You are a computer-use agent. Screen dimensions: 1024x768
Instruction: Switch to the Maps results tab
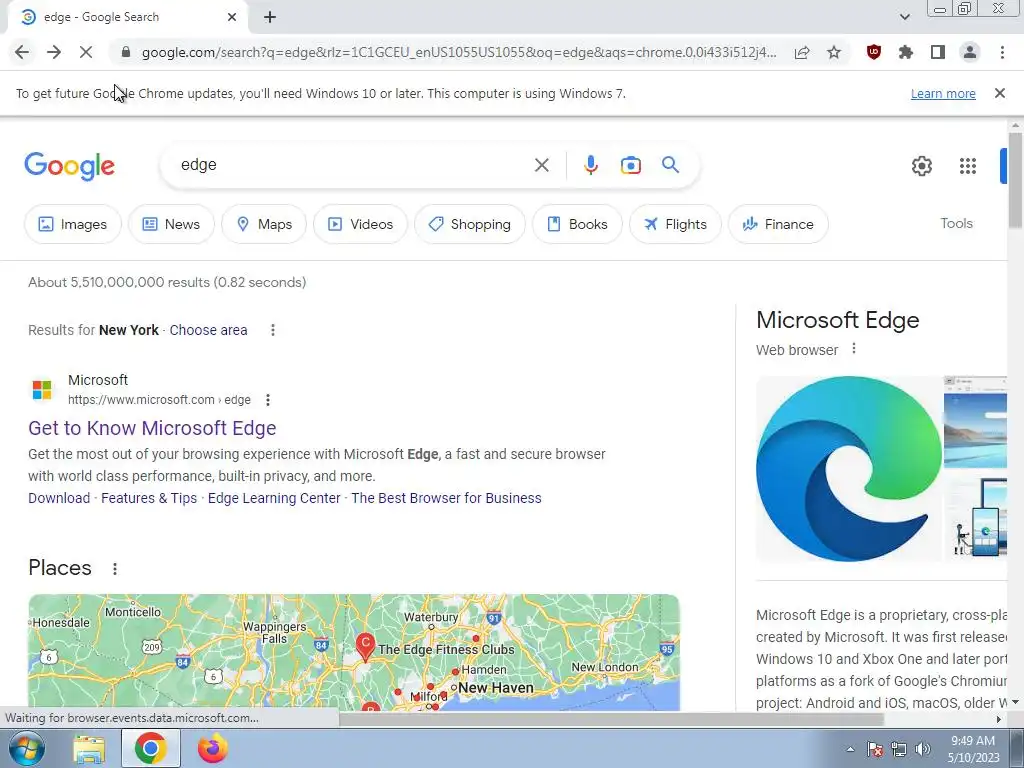(264, 224)
